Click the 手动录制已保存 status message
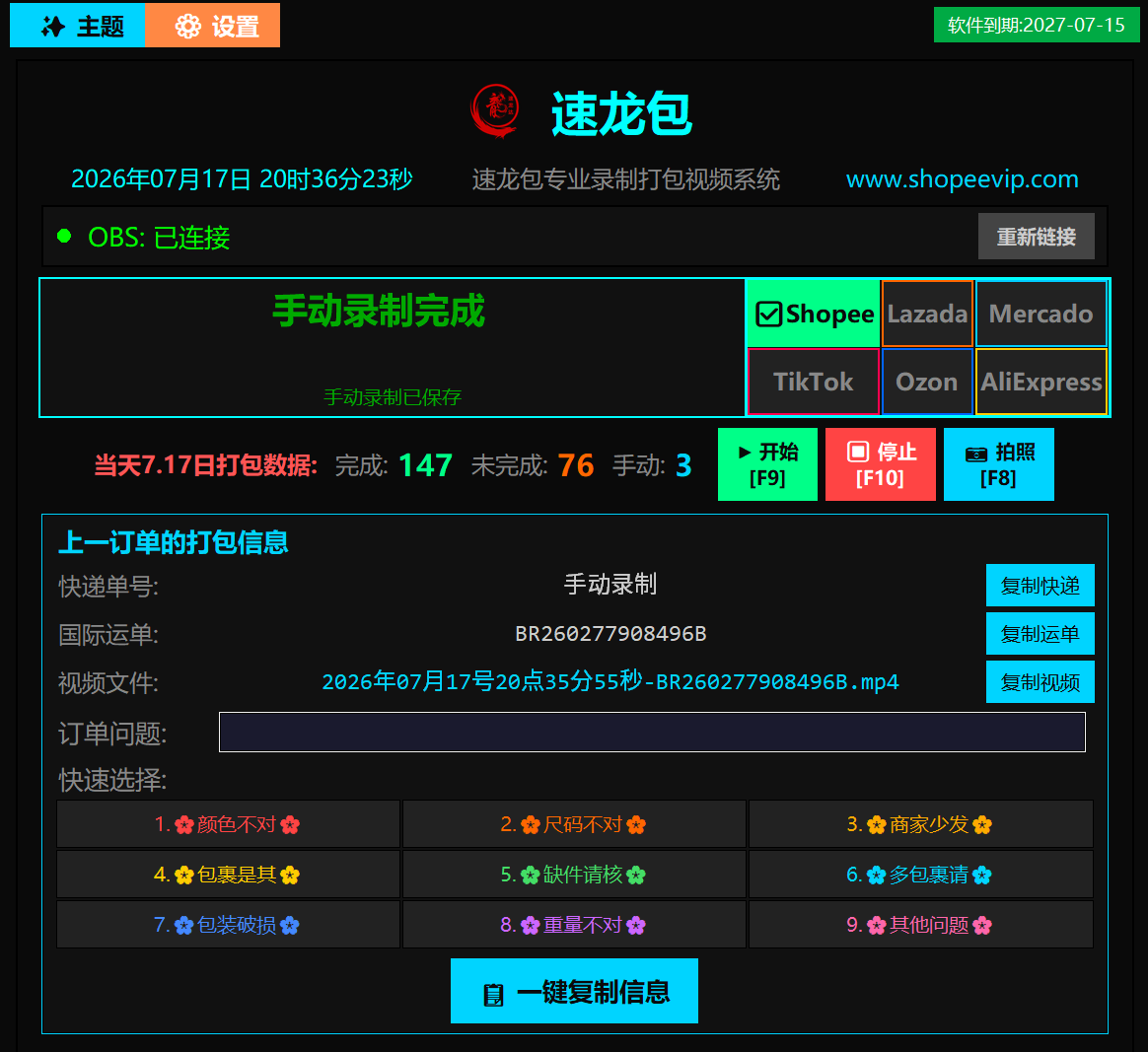1148x1052 pixels. (393, 396)
